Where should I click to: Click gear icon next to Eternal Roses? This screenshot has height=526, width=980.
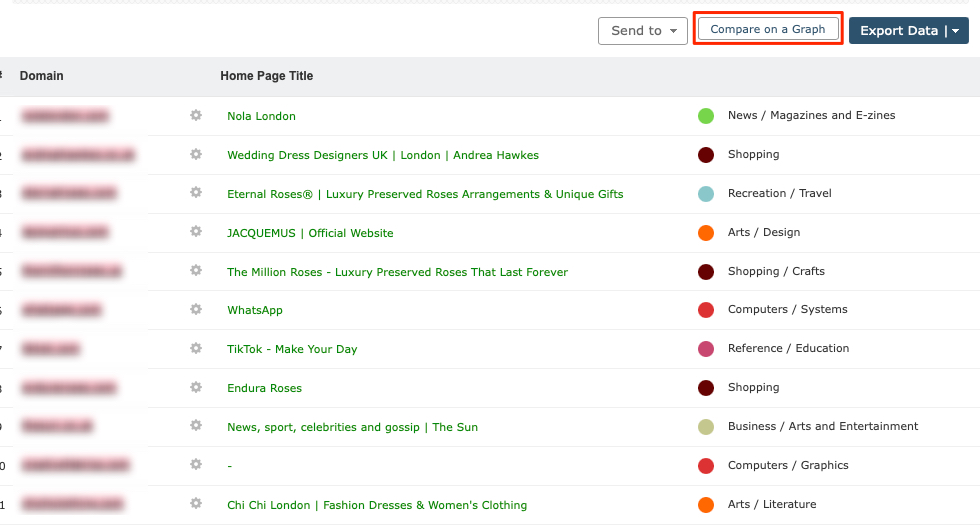click(196, 194)
